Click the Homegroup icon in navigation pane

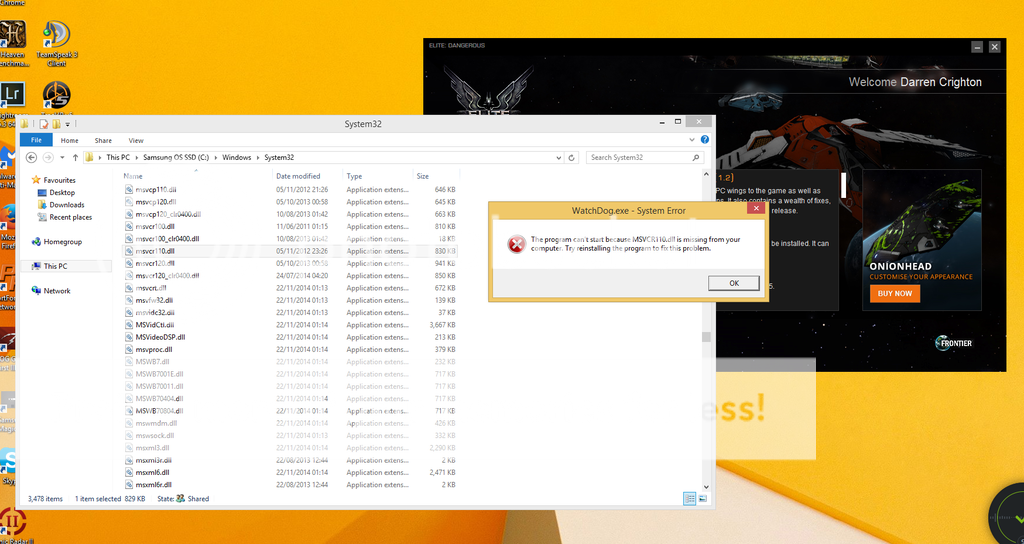coord(36,242)
